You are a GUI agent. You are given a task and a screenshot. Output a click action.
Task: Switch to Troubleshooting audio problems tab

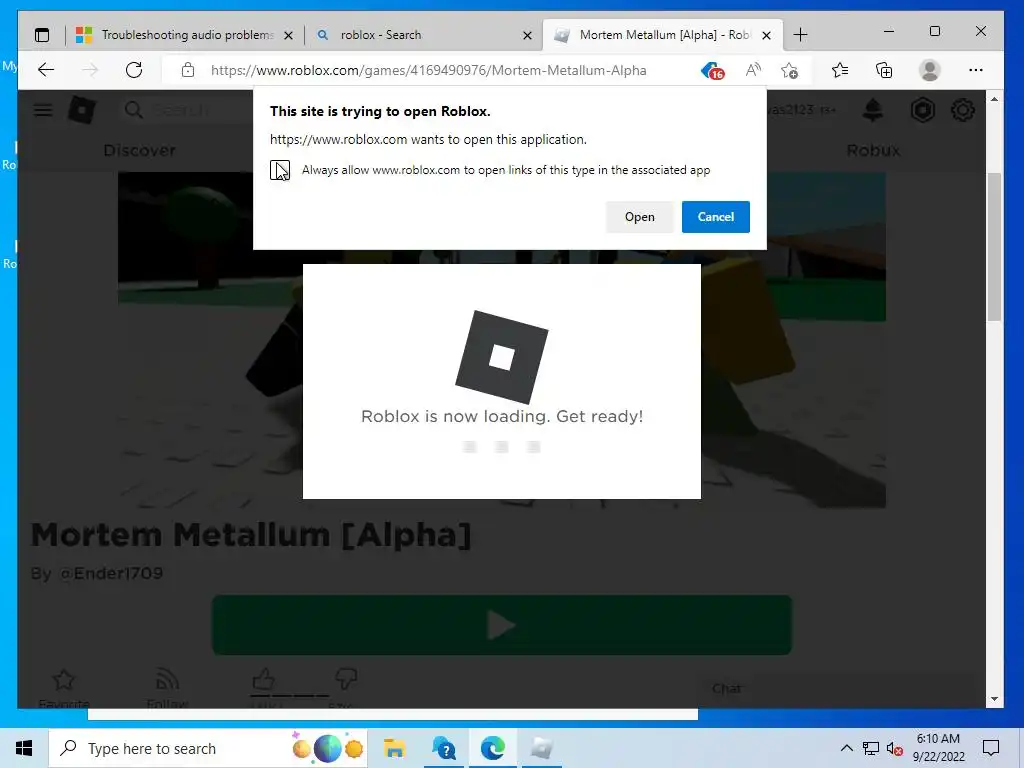click(x=186, y=35)
